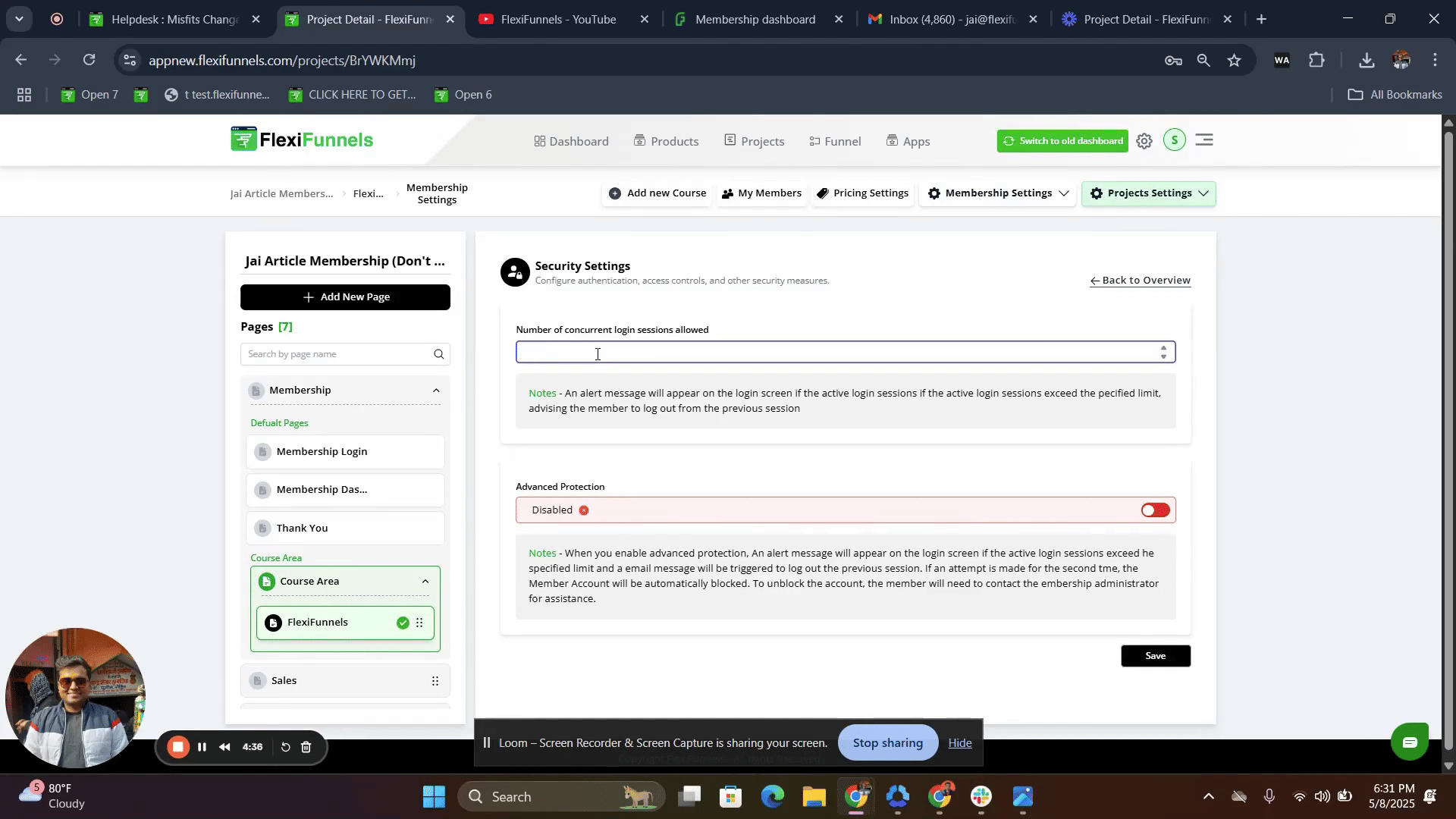The height and width of the screenshot is (819, 1456).
Task: Click the search magnifier in pages search
Action: click(x=438, y=354)
